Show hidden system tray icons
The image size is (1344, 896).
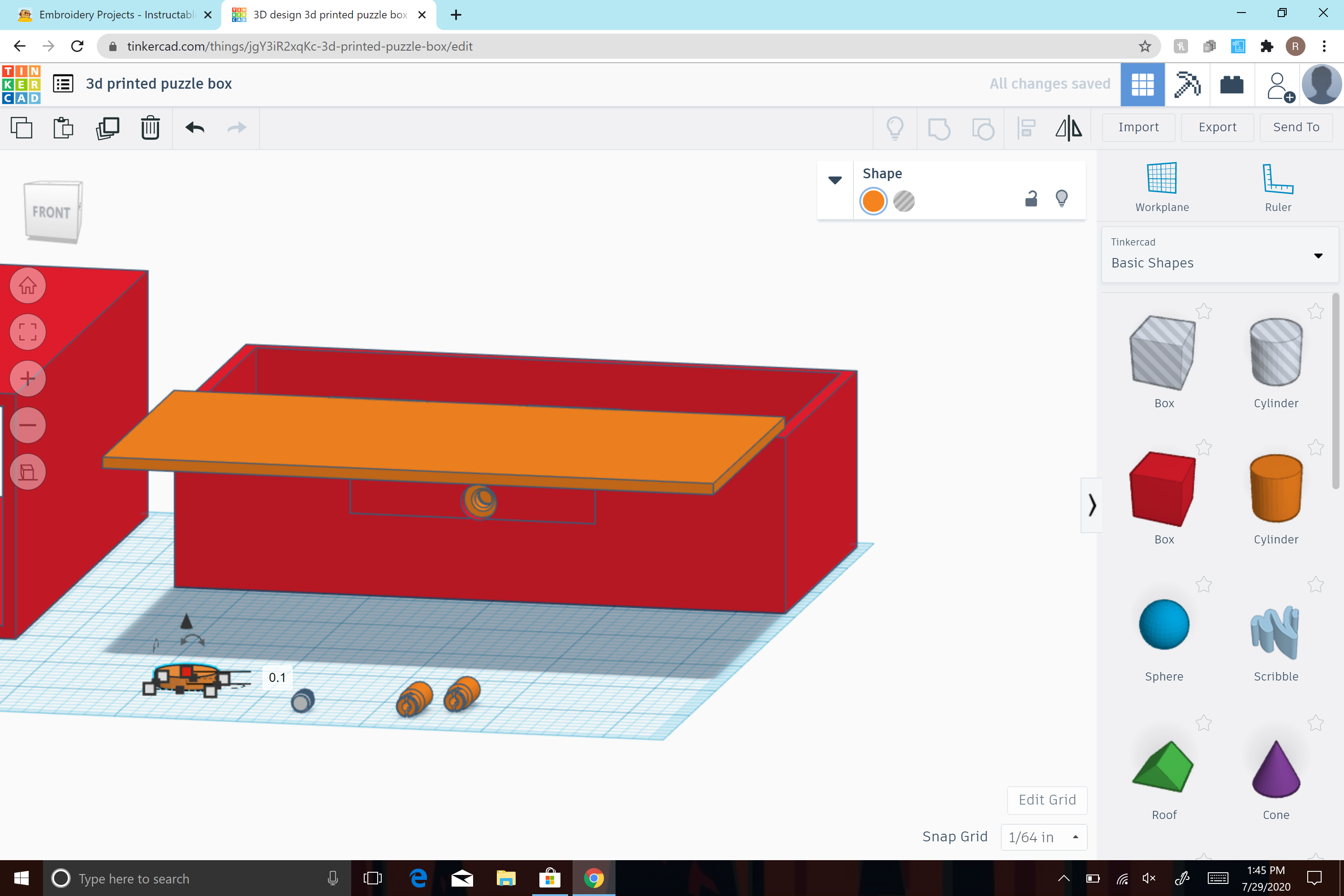[x=1064, y=878]
